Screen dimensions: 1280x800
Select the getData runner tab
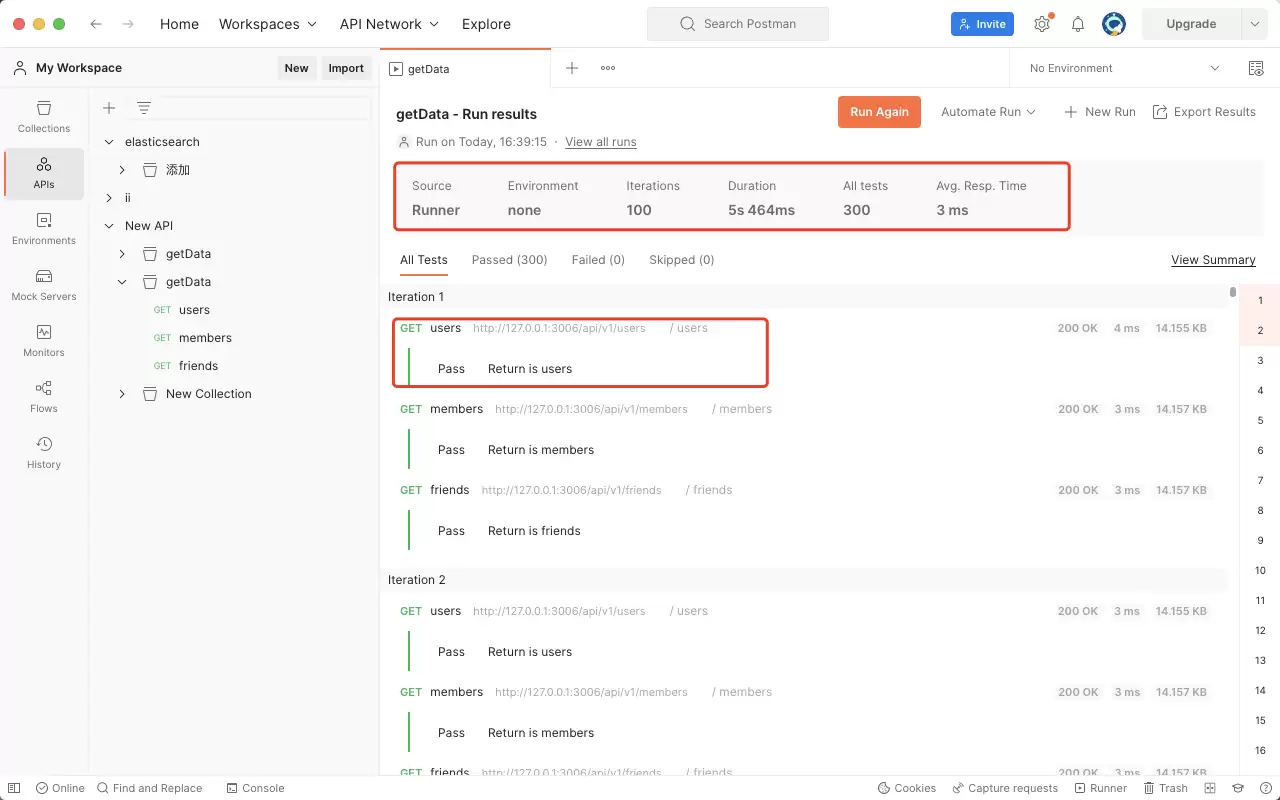(x=465, y=69)
